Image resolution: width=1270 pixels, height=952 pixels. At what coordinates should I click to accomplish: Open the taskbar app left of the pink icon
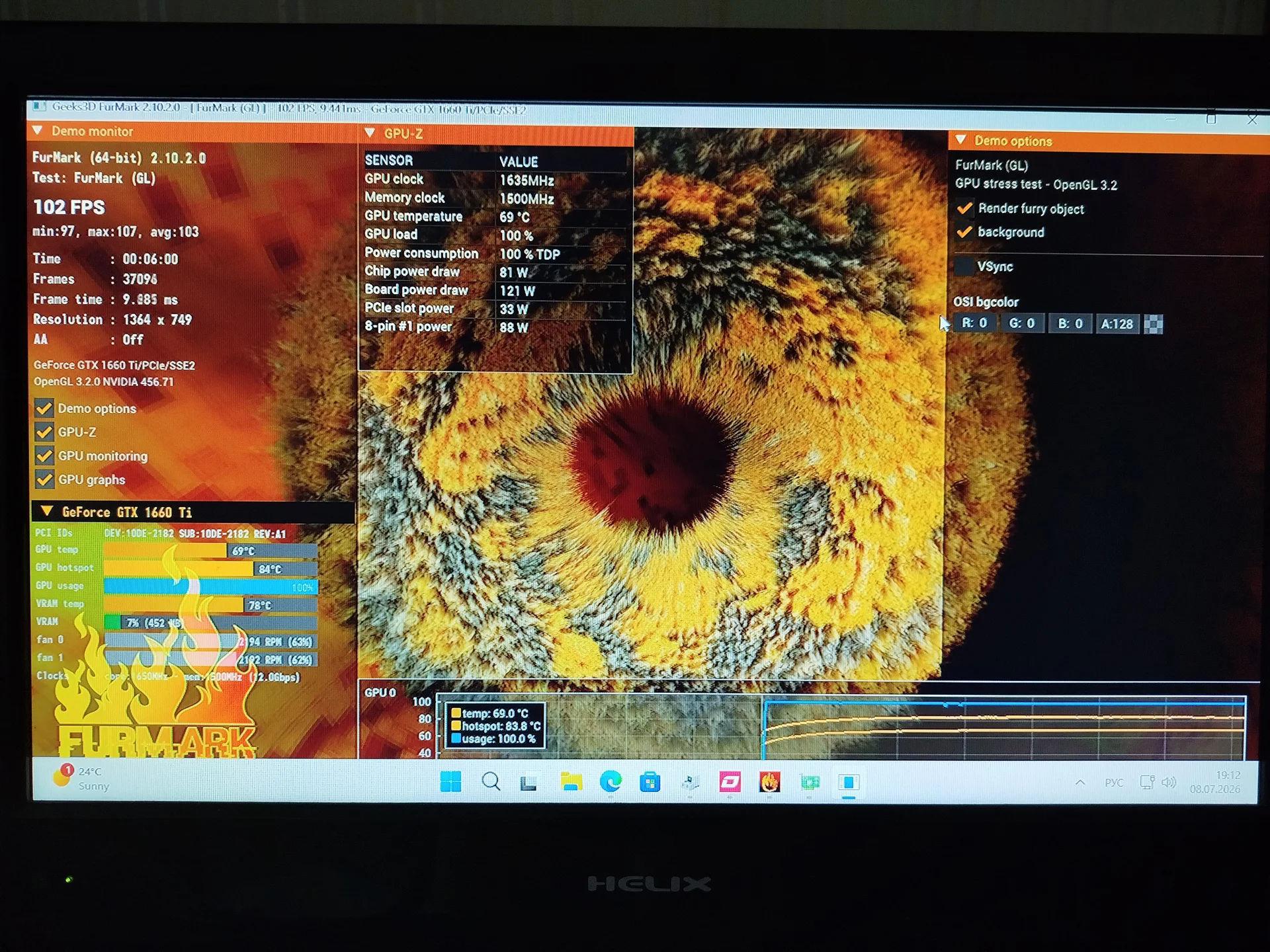pos(691,783)
